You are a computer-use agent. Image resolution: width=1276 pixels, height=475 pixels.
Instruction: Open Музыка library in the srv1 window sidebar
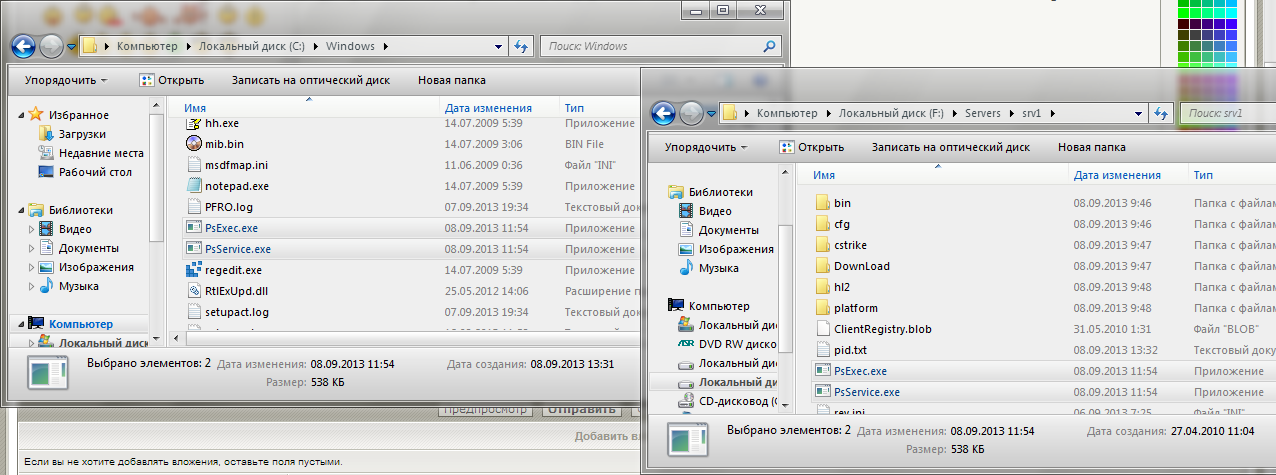tap(719, 268)
